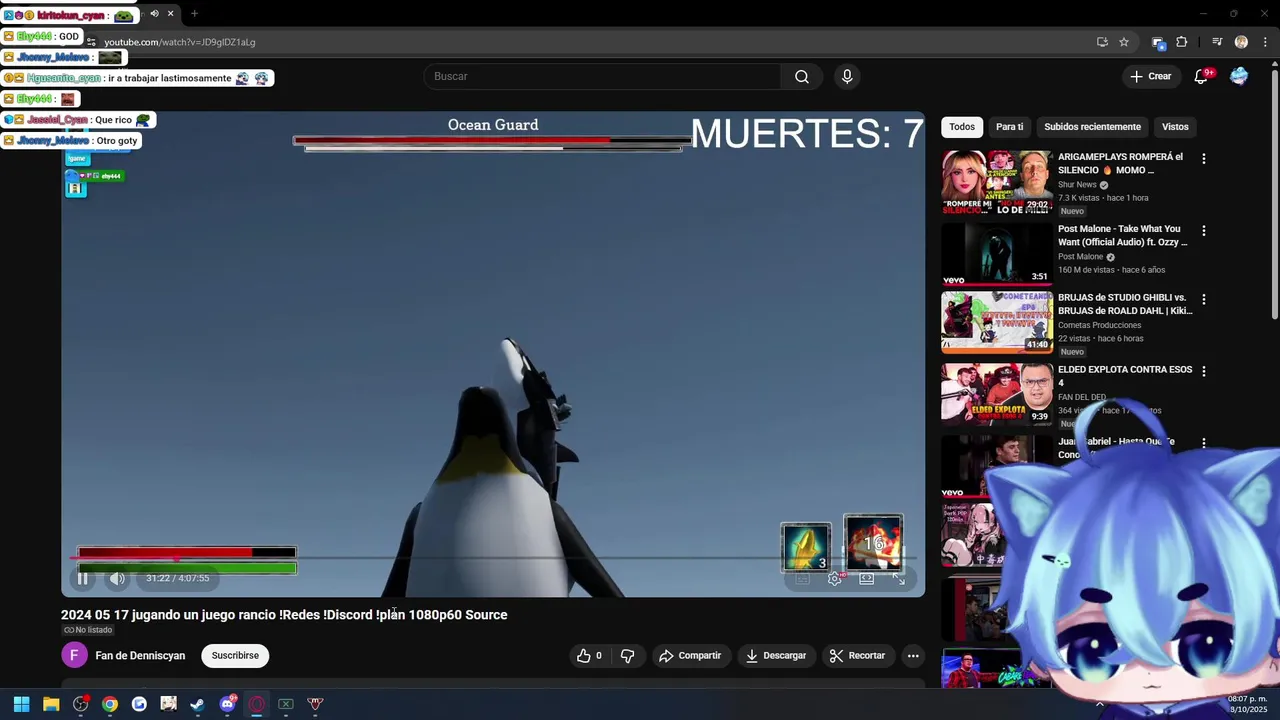Click the Suscribirse button
This screenshot has width=1280, height=720.
coord(235,656)
